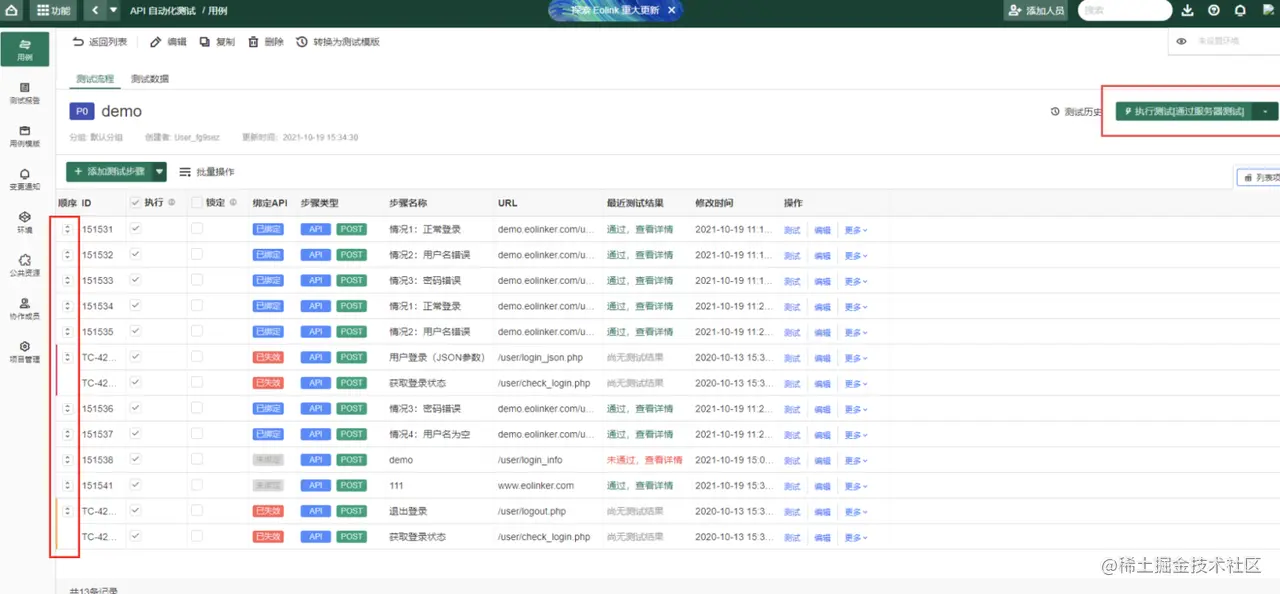
Task: Click 转换为测试模板 in toolbar
Action: coord(338,42)
